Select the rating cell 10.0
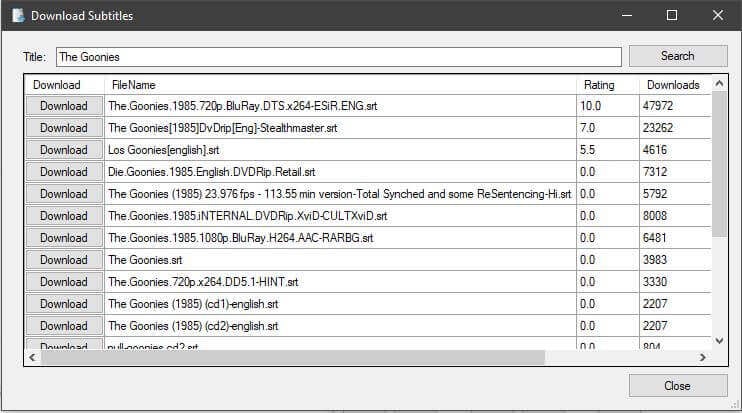Screen dimensions: 742x413 click(608, 106)
